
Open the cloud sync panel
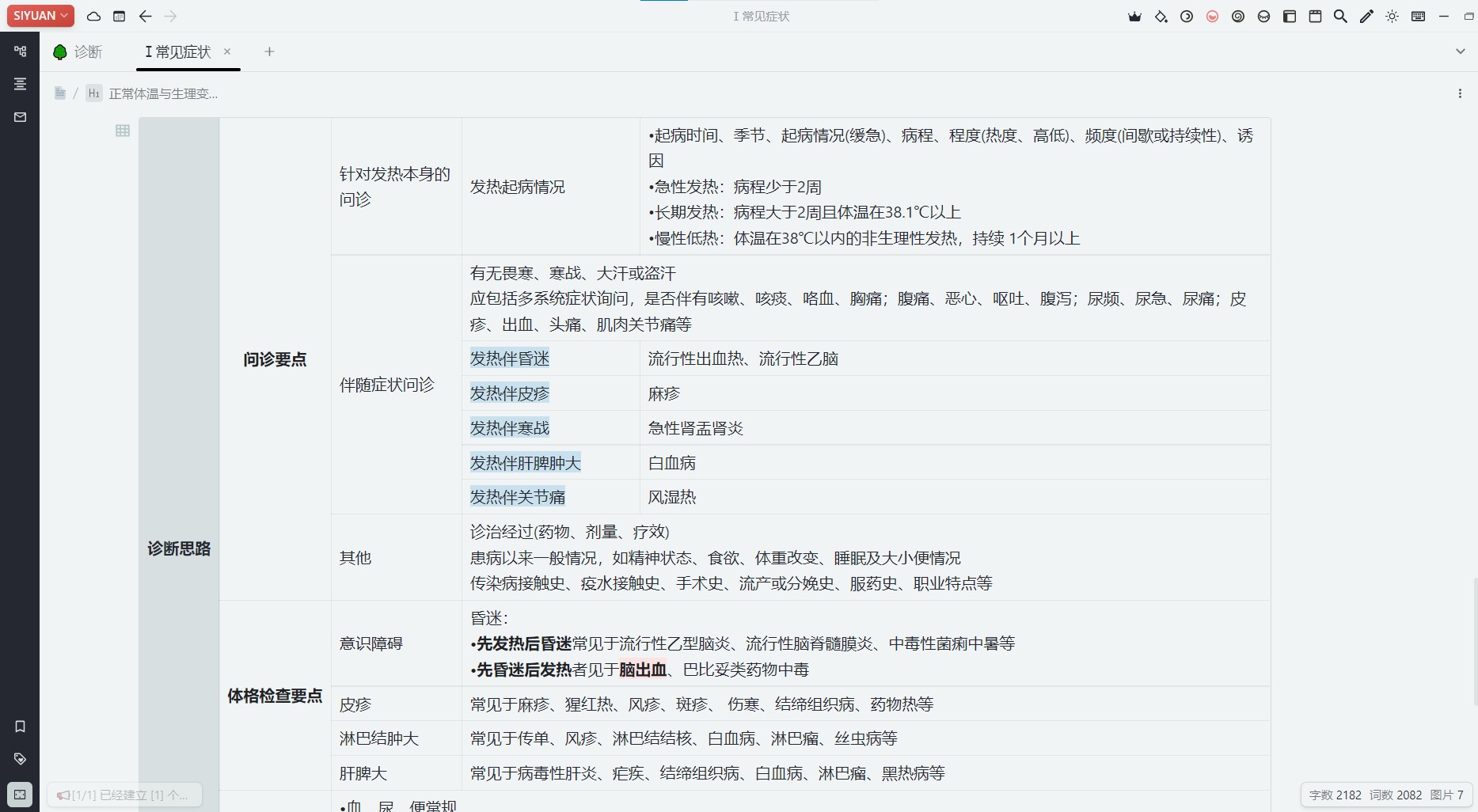93,16
